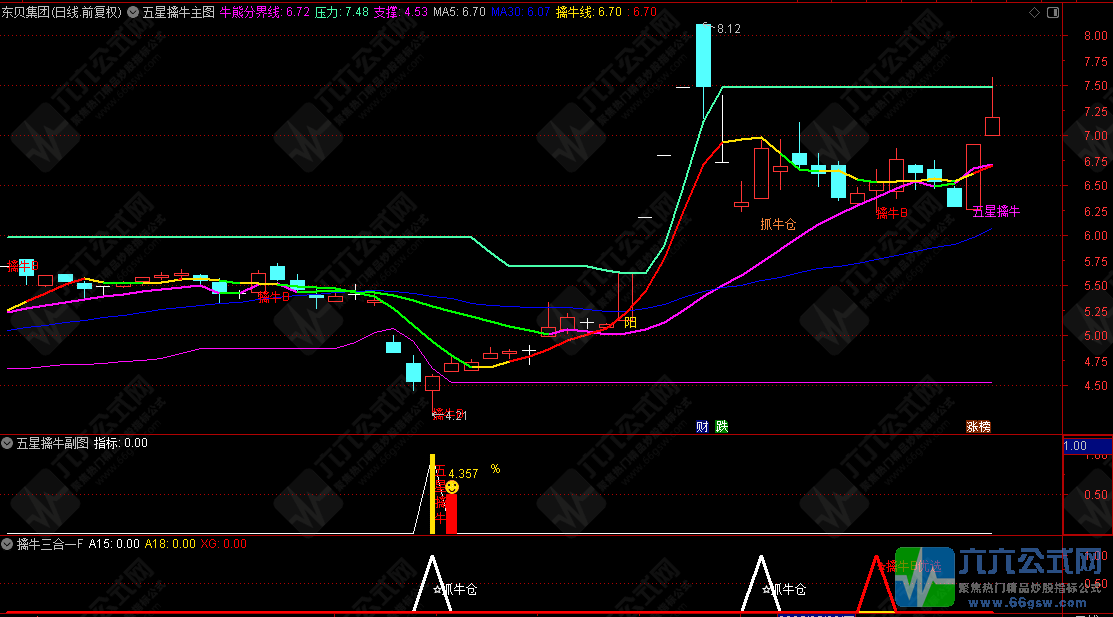
Task: Click the 66gsw.com website link
Action: click(1029, 603)
